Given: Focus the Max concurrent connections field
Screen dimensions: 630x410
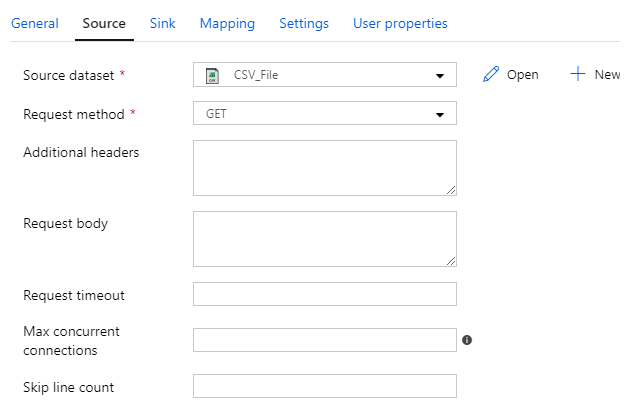Looking at the screenshot, I should 324,340.
